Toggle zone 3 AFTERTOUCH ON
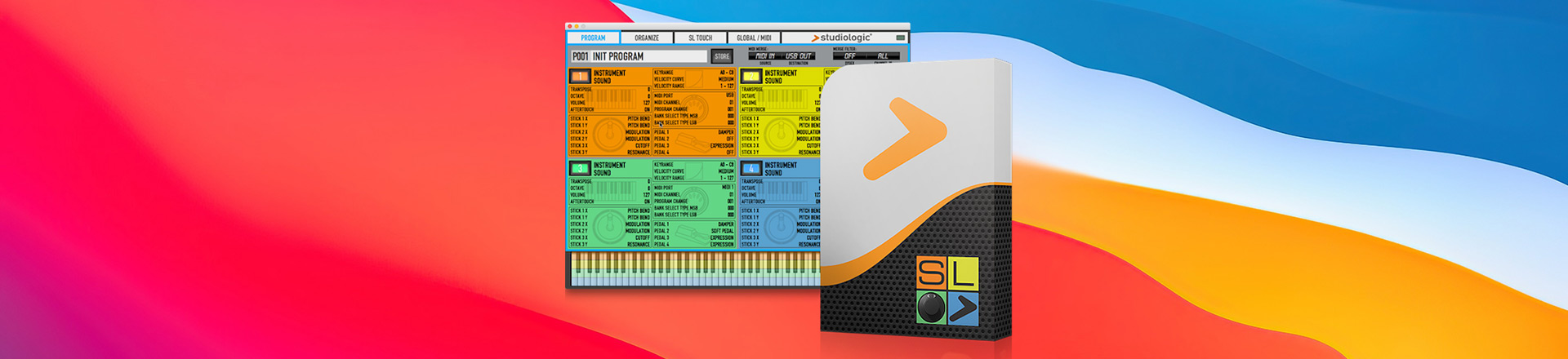The height and width of the screenshot is (359, 1568). click(610, 202)
